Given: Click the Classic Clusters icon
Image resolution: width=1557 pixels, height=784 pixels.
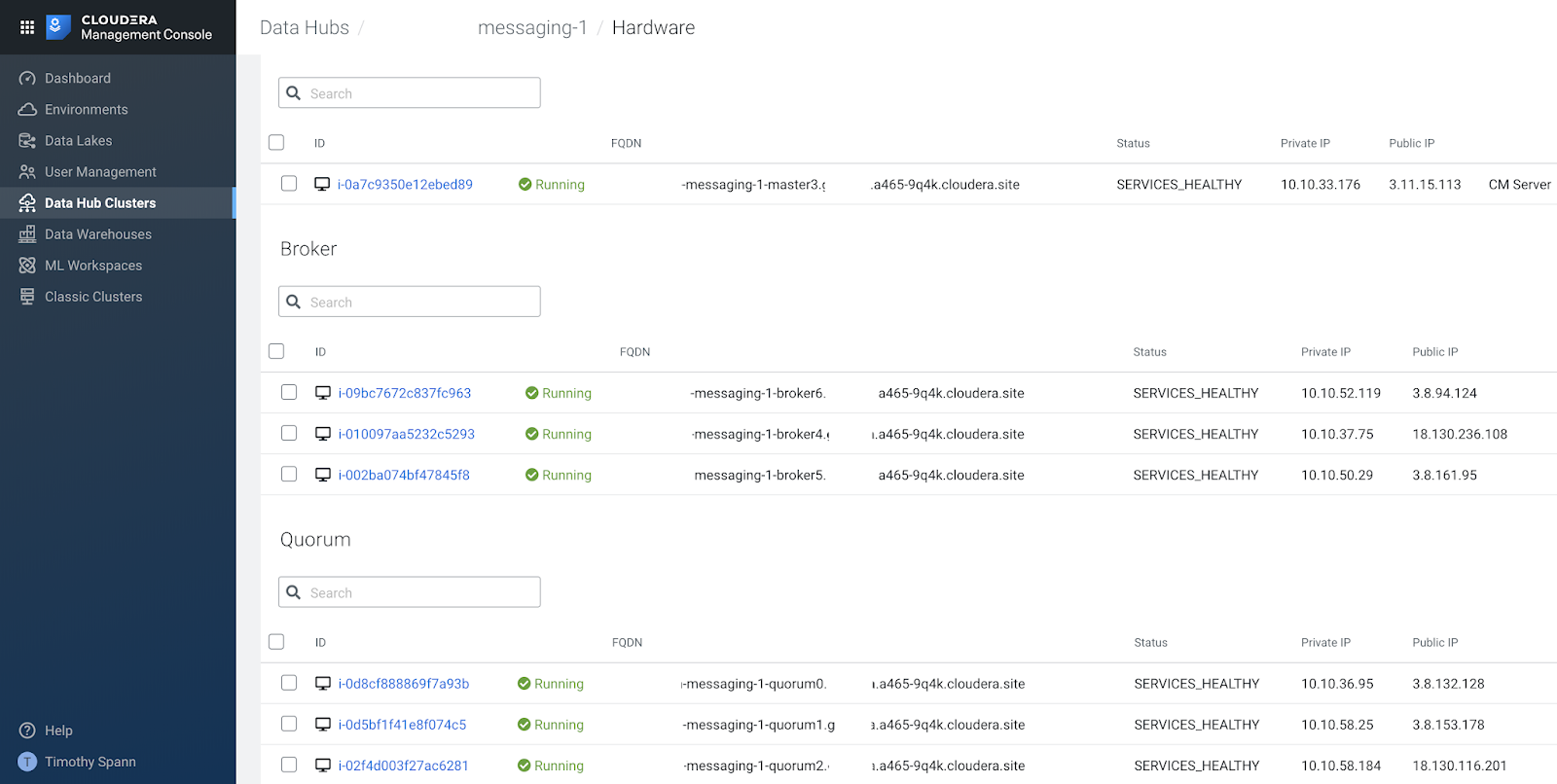Looking at the screenshot, I should click(x=27, y=296).
